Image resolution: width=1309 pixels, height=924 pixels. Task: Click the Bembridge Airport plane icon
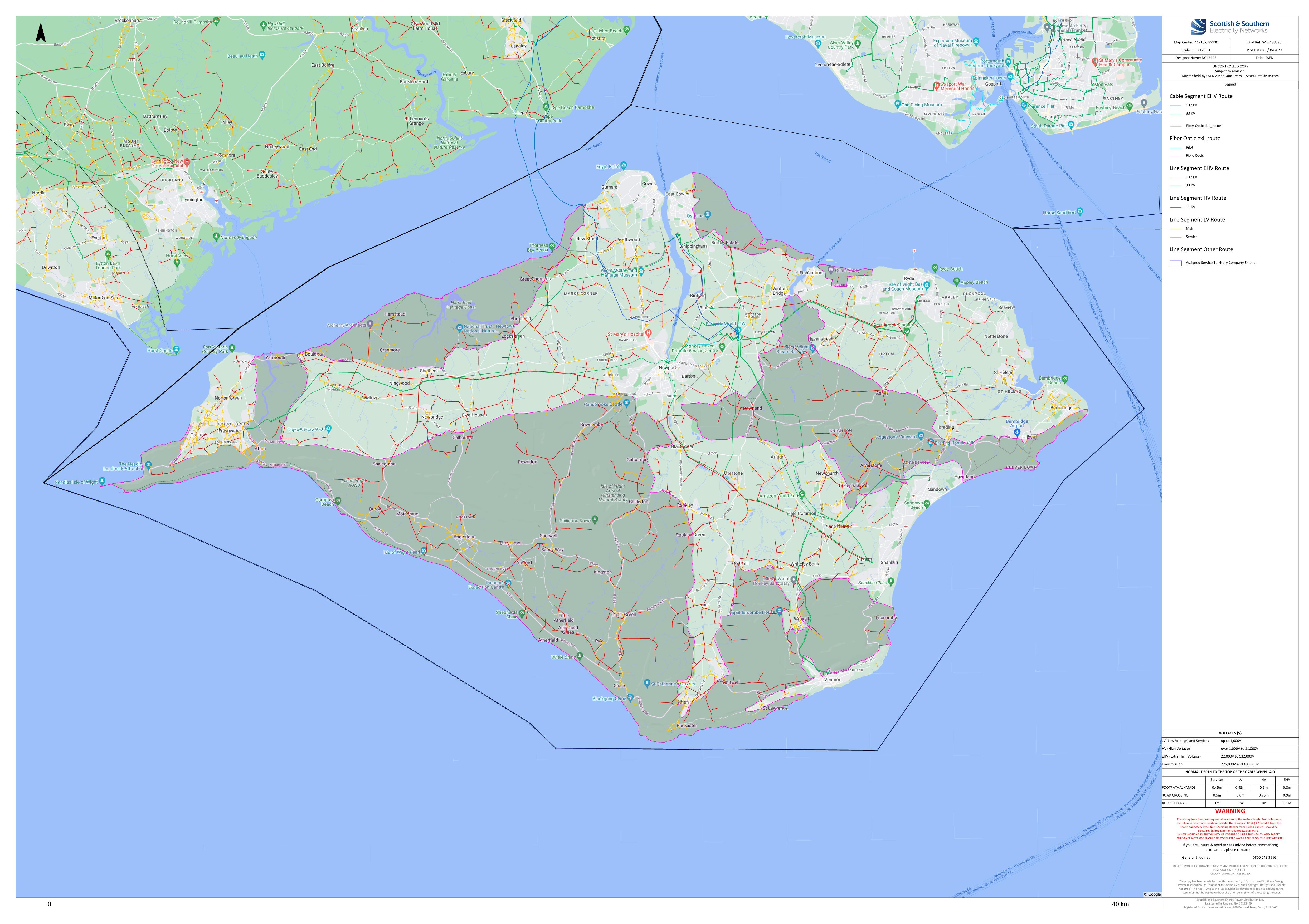pos(1017,433)
